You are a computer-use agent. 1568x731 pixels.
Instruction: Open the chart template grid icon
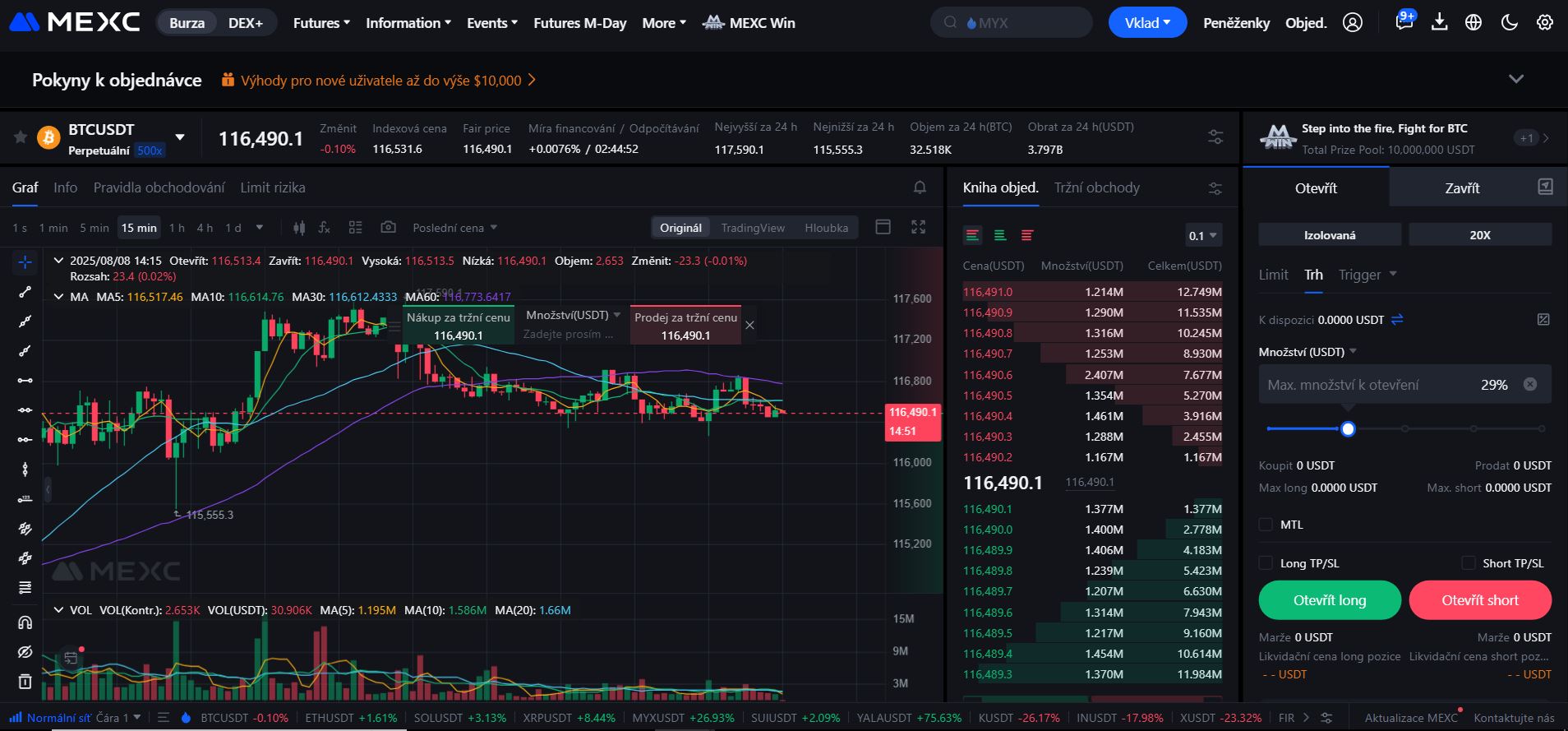[355, 228]
